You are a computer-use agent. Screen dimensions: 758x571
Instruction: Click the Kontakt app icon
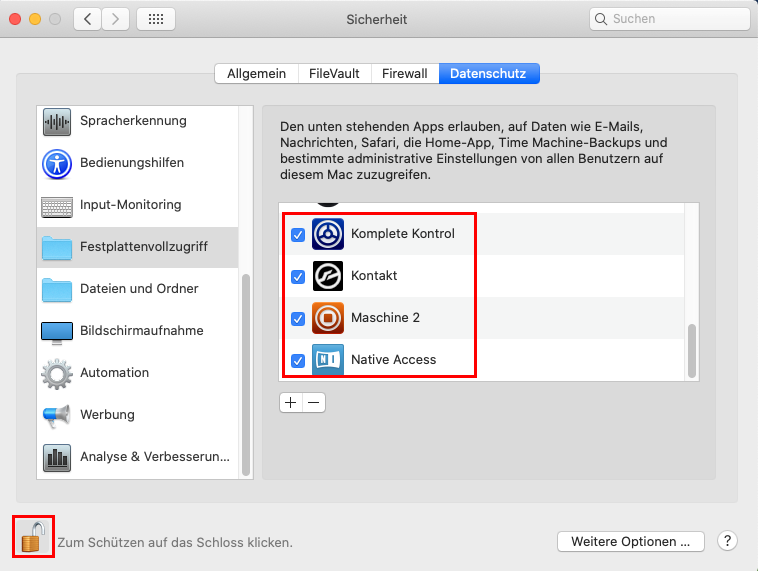point(328,276)
